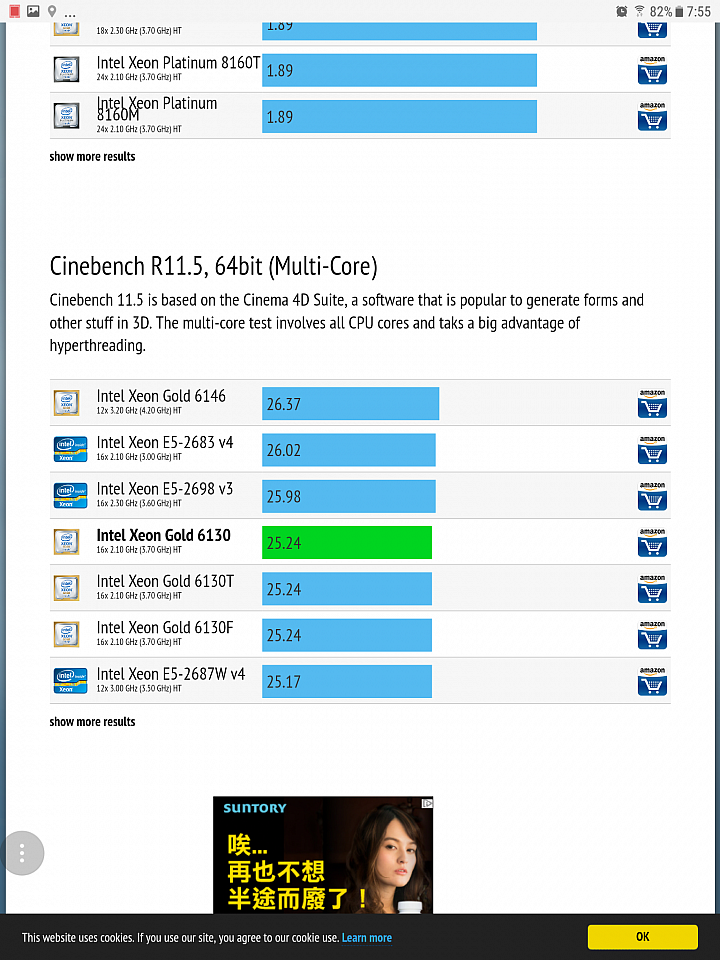Viewport: 720px width, 960px height.
Task: Click the Xeon Gold 6146 processor icon
Action: pyautogui.click(x=66, y=403)
